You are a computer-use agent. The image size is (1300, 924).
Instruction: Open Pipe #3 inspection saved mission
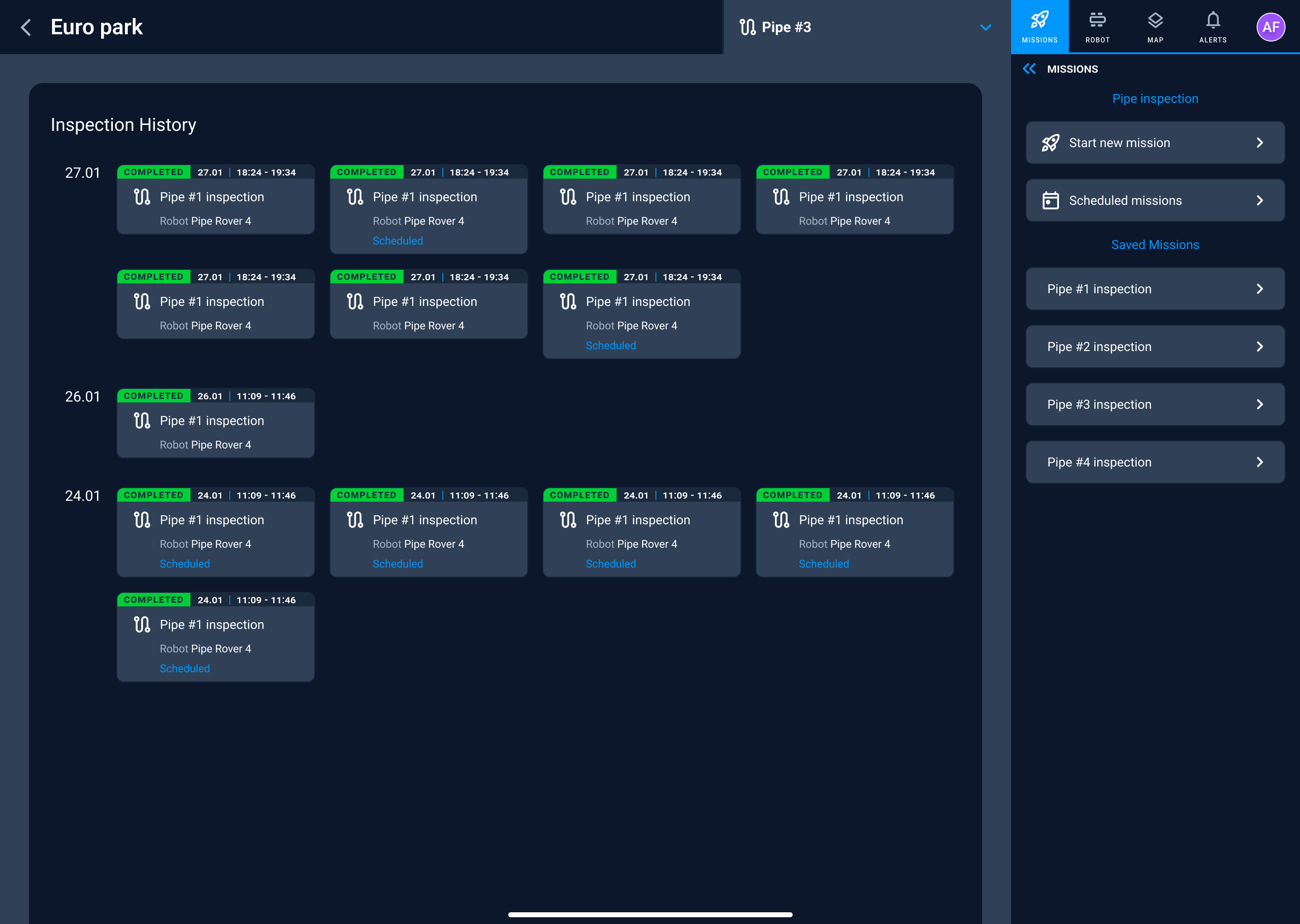pyautogui.click(x=1154, y=405)
